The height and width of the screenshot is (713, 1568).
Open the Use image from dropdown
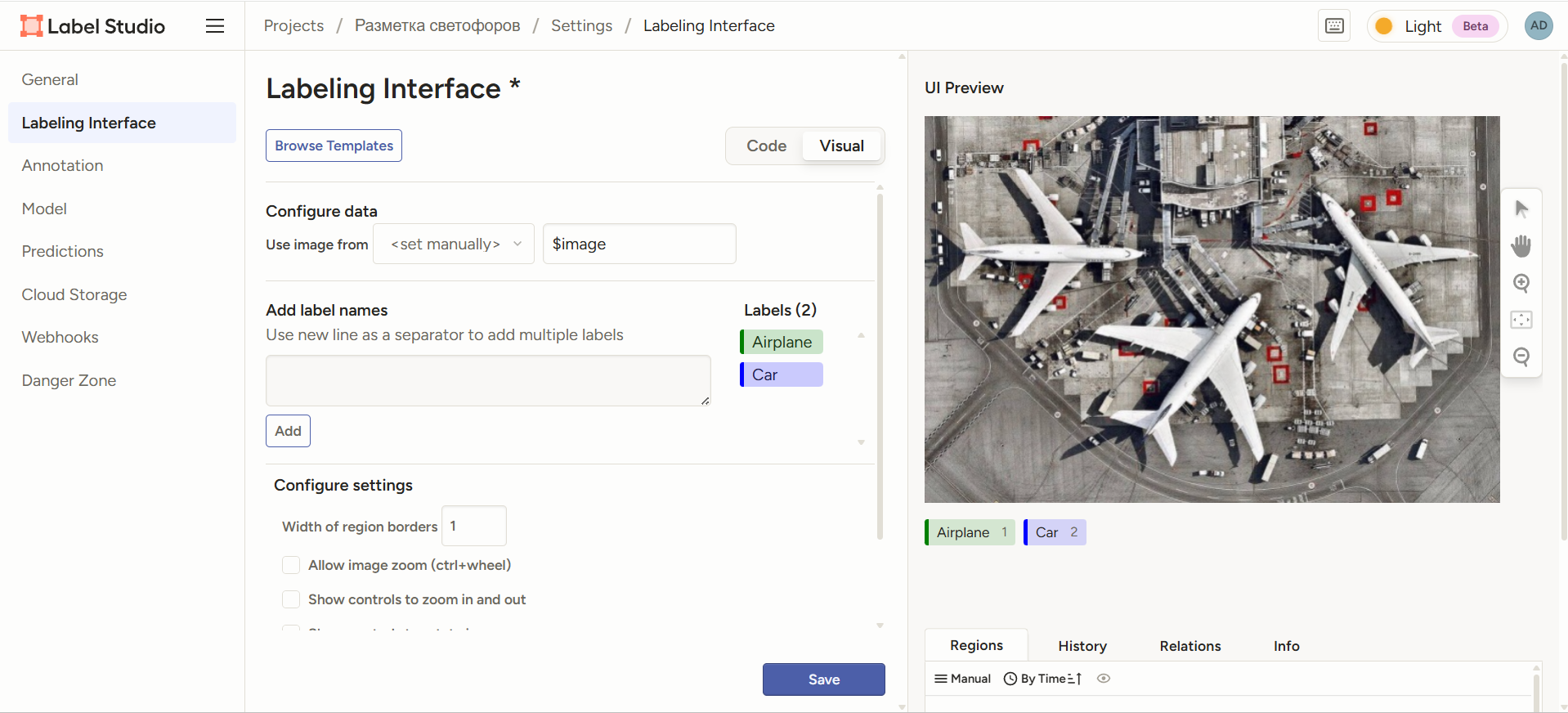[x=454, y=244]
